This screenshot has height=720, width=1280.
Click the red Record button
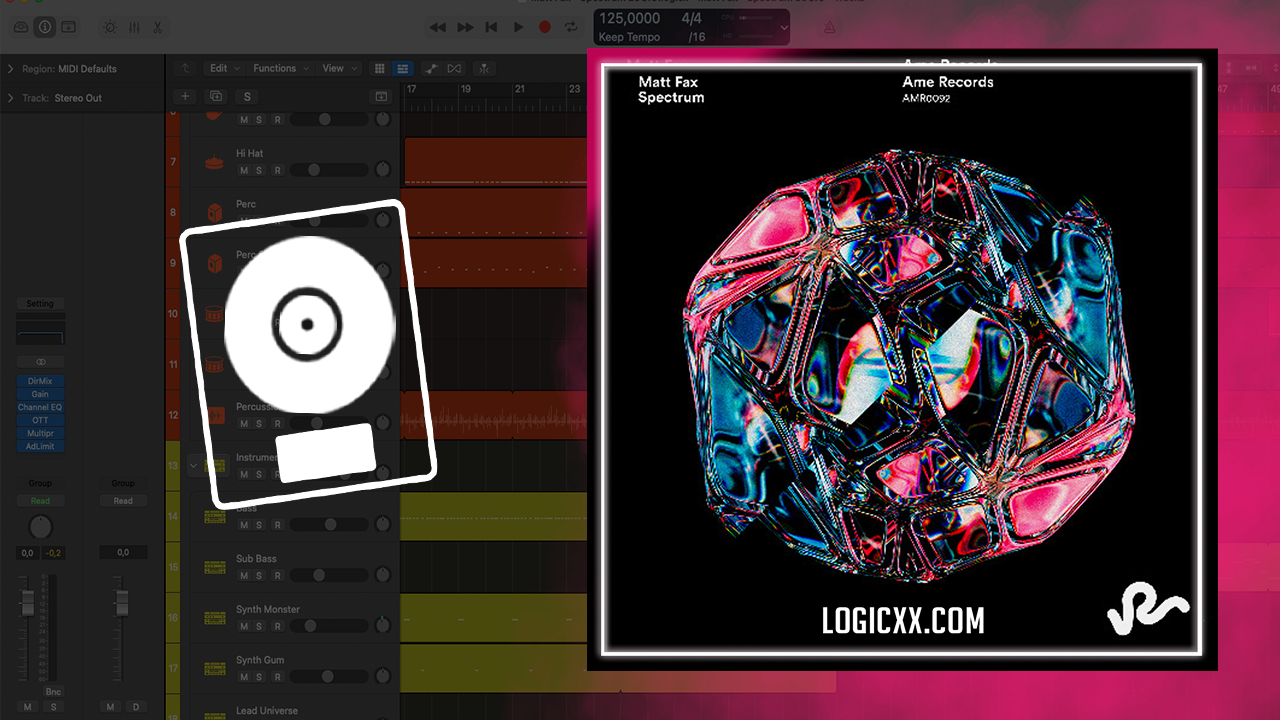(545, 27)
